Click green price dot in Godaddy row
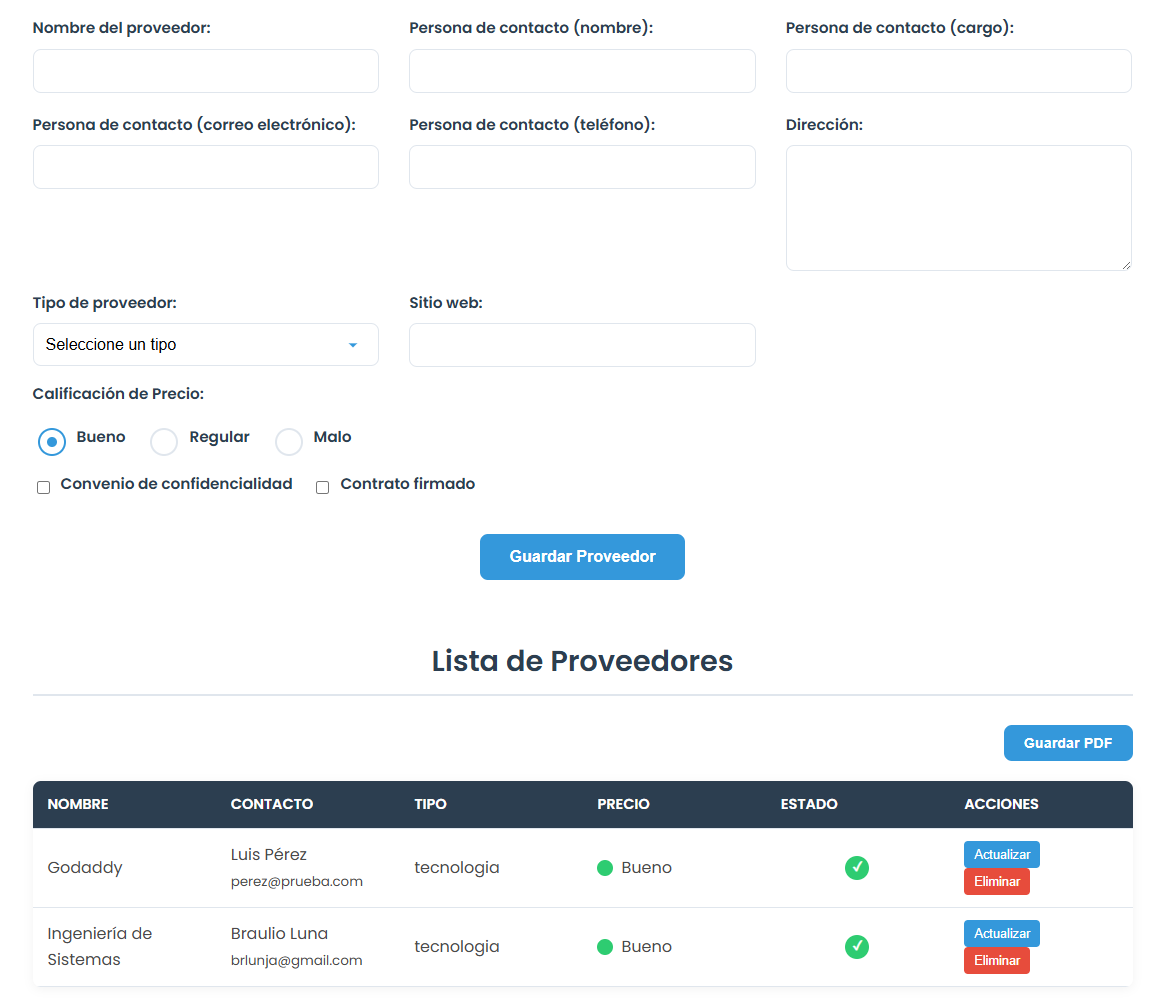Image resolution: width=1157 pixels, height=1003 pixels. pyautogui.click(x=605, y=868)
